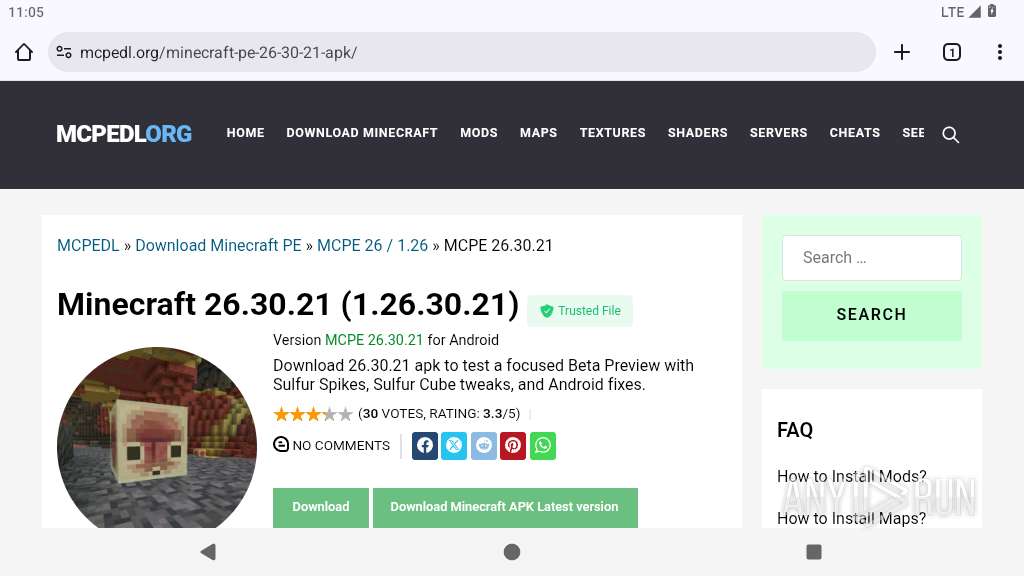Screen dimensions: 1024x576
Task: Tap the comments bubble icon
Action: (x=281, y=445)
